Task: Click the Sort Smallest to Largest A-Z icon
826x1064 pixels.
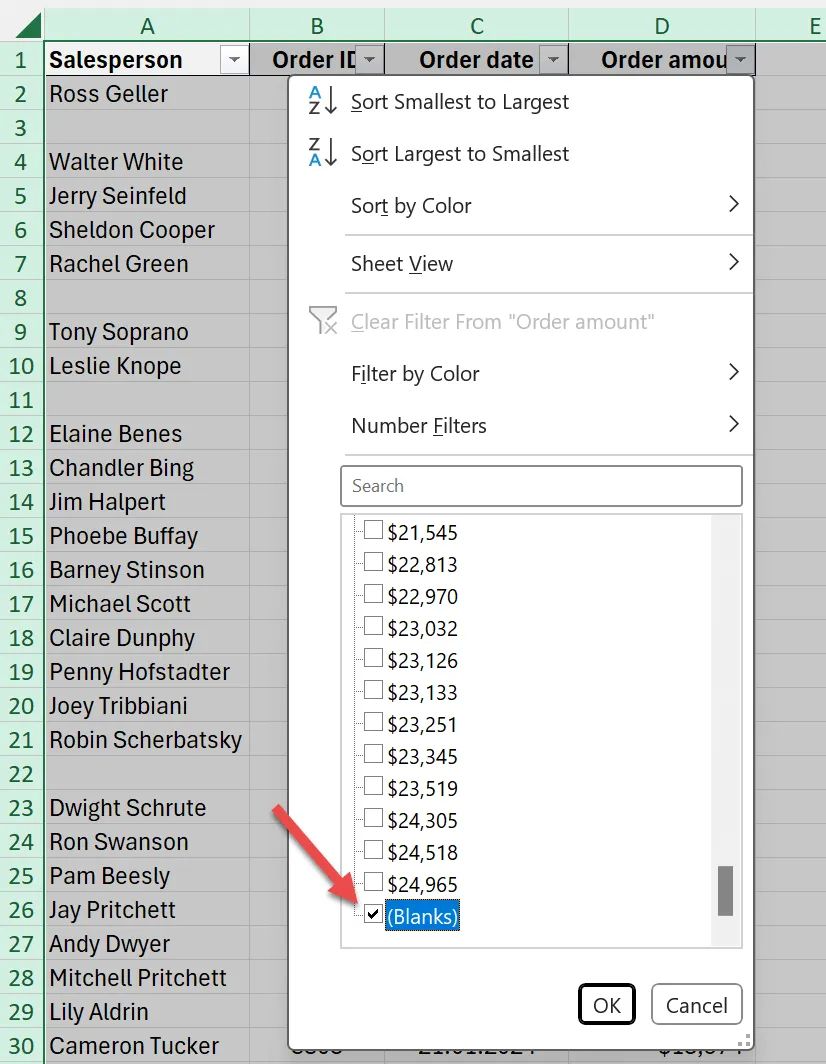Action: [322, 102]
